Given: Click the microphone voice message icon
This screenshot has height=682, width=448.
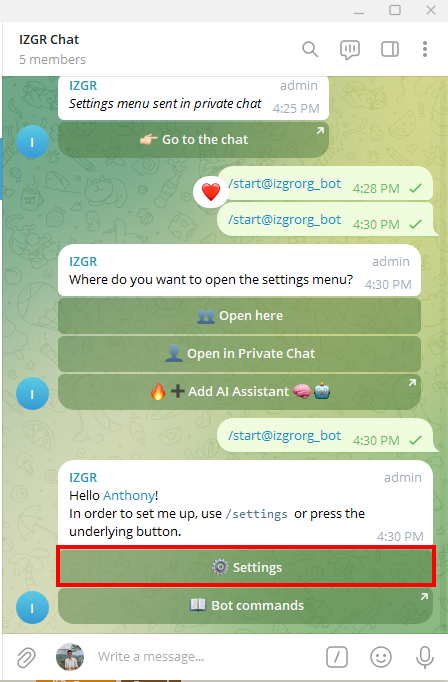Looking at the screenshot, I should coord(425,657).
